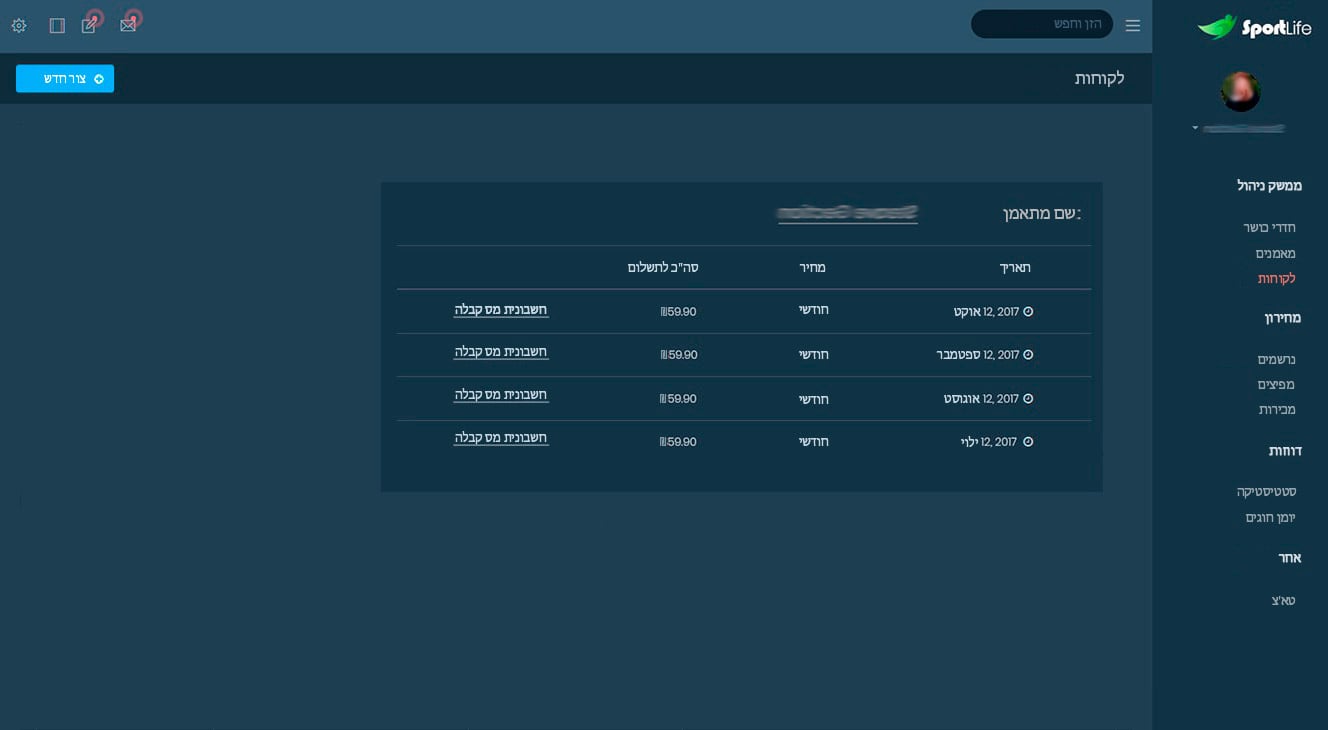Expand the user profile dropdown arrow
Image resolution: width=1328 pixels, height=730 pixels.
click(x=1195, y=128)
